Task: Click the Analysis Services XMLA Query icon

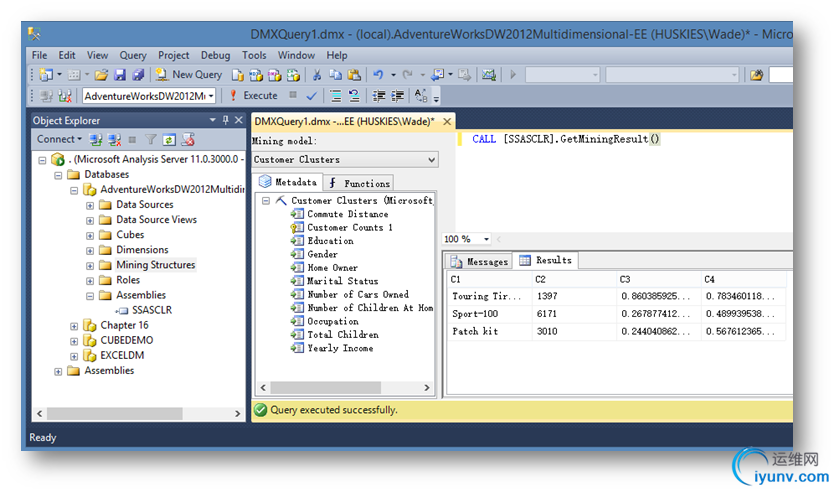Action: (293, 75)
